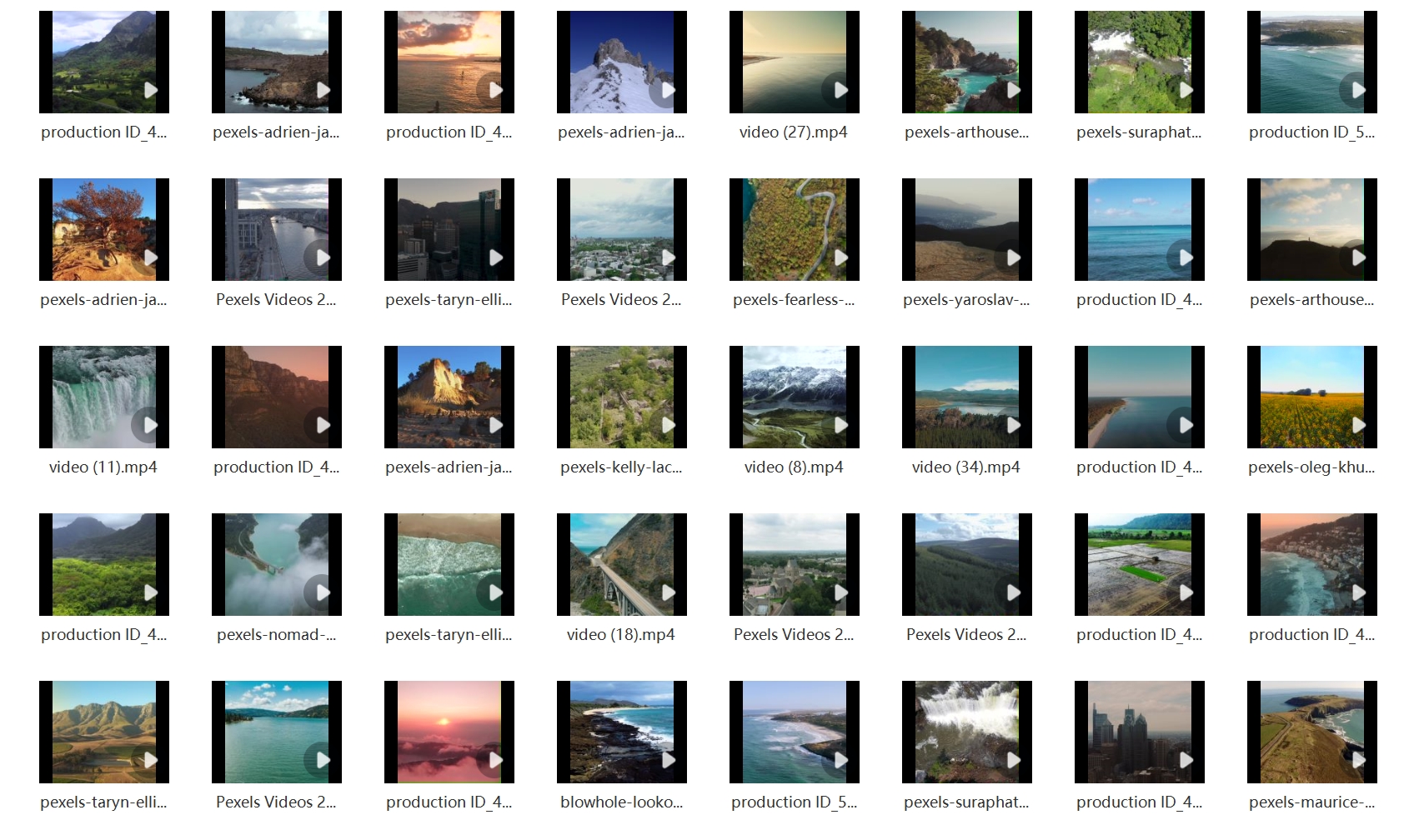1409x840 pixels.
Task: Click the play icon on pexels-fearless-... winding road
Action: 840,257
